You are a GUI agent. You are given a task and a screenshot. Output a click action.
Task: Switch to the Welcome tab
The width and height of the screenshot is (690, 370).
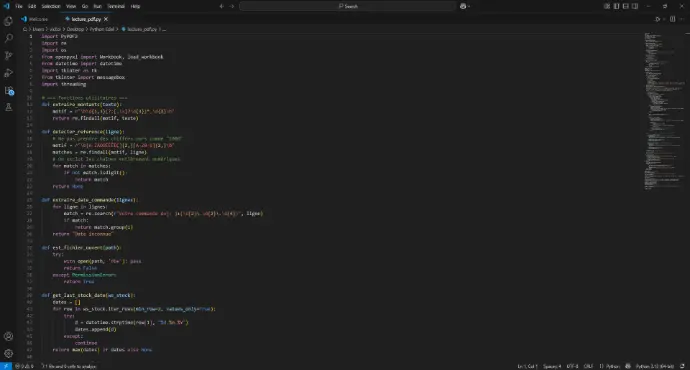(35, 19)
